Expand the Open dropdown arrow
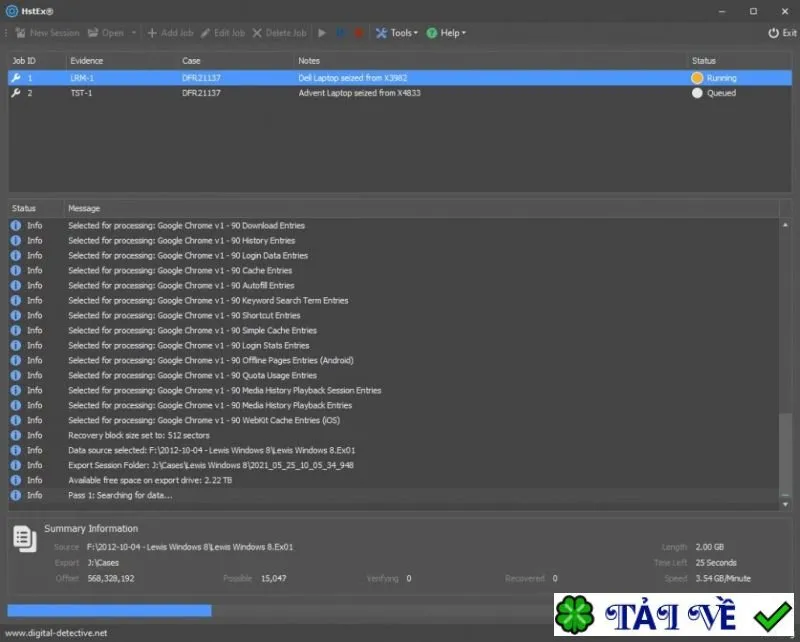800x642 pixels. (134, 33)
